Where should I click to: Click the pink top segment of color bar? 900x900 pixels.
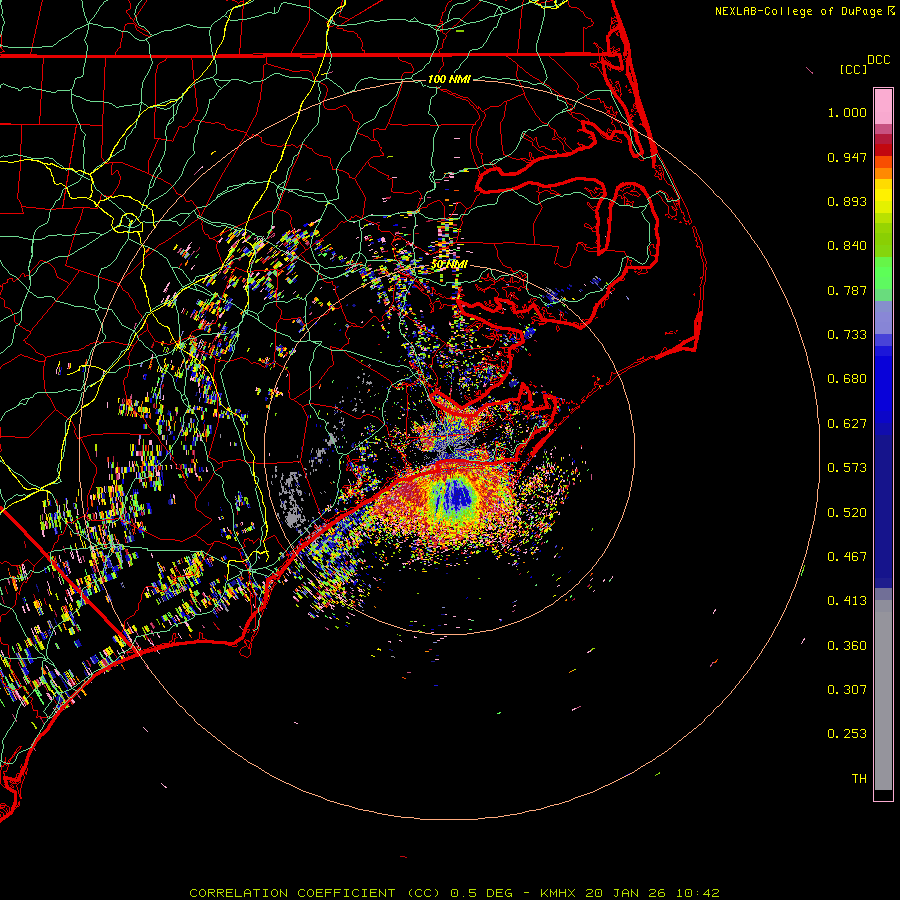(883, 107)
